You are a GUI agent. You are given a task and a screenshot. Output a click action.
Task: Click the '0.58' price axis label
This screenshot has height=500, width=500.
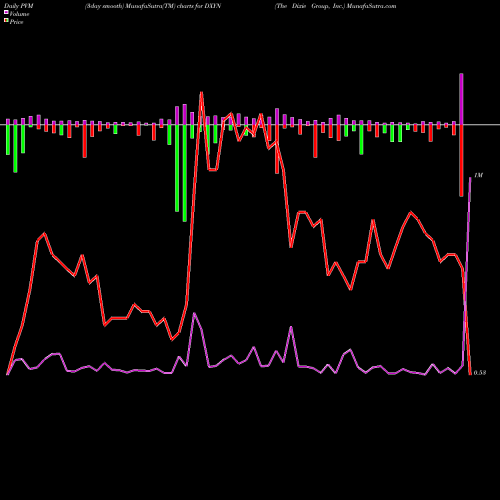click(480, 373)
